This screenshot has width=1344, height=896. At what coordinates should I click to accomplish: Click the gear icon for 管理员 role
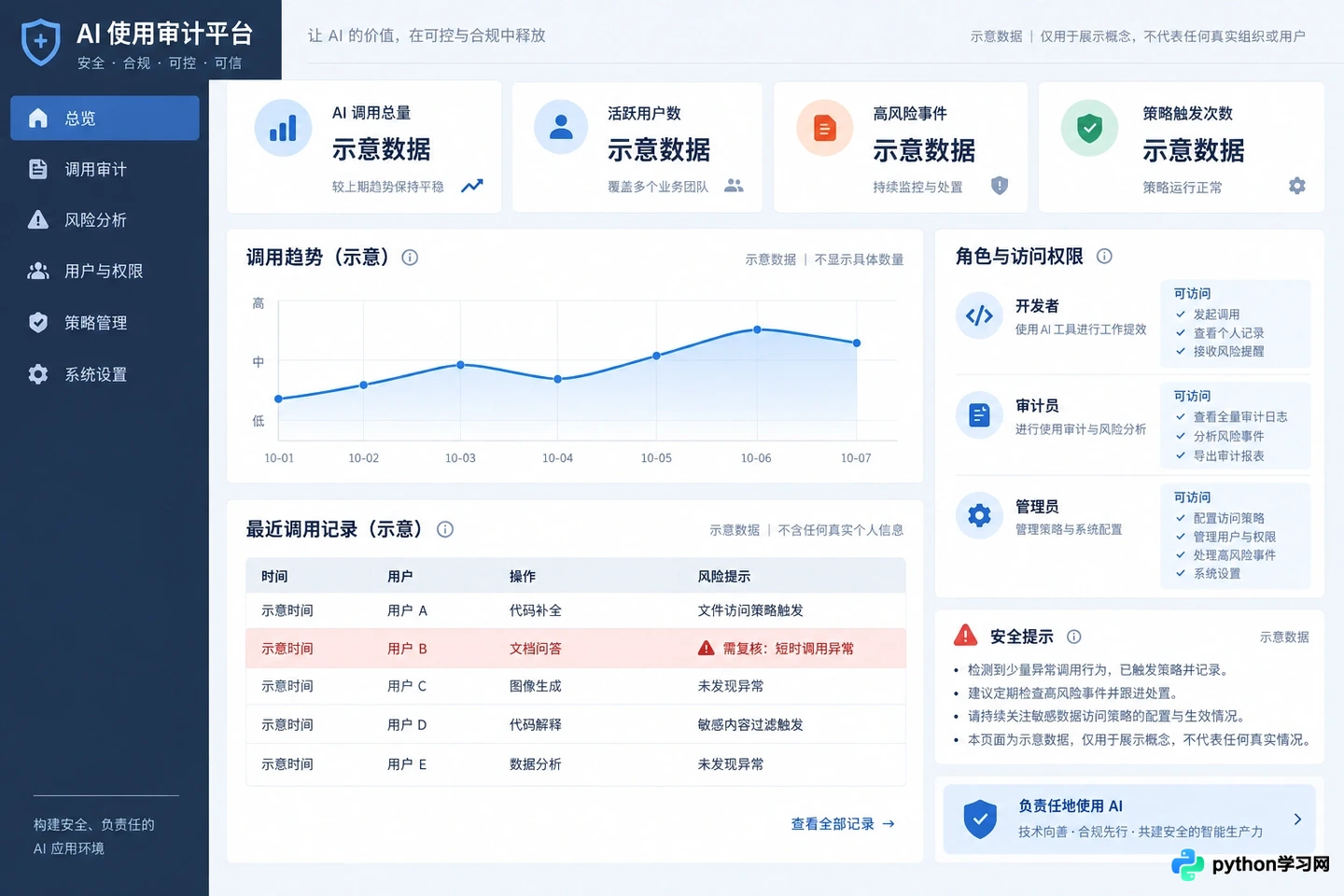click(x=979, y=515)
